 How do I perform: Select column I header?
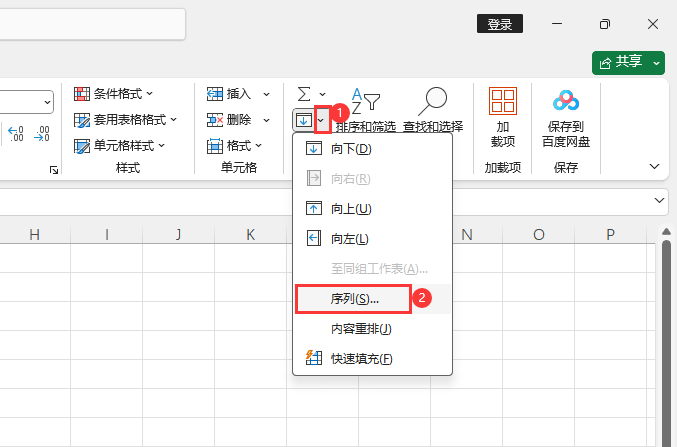pos(107,235)
